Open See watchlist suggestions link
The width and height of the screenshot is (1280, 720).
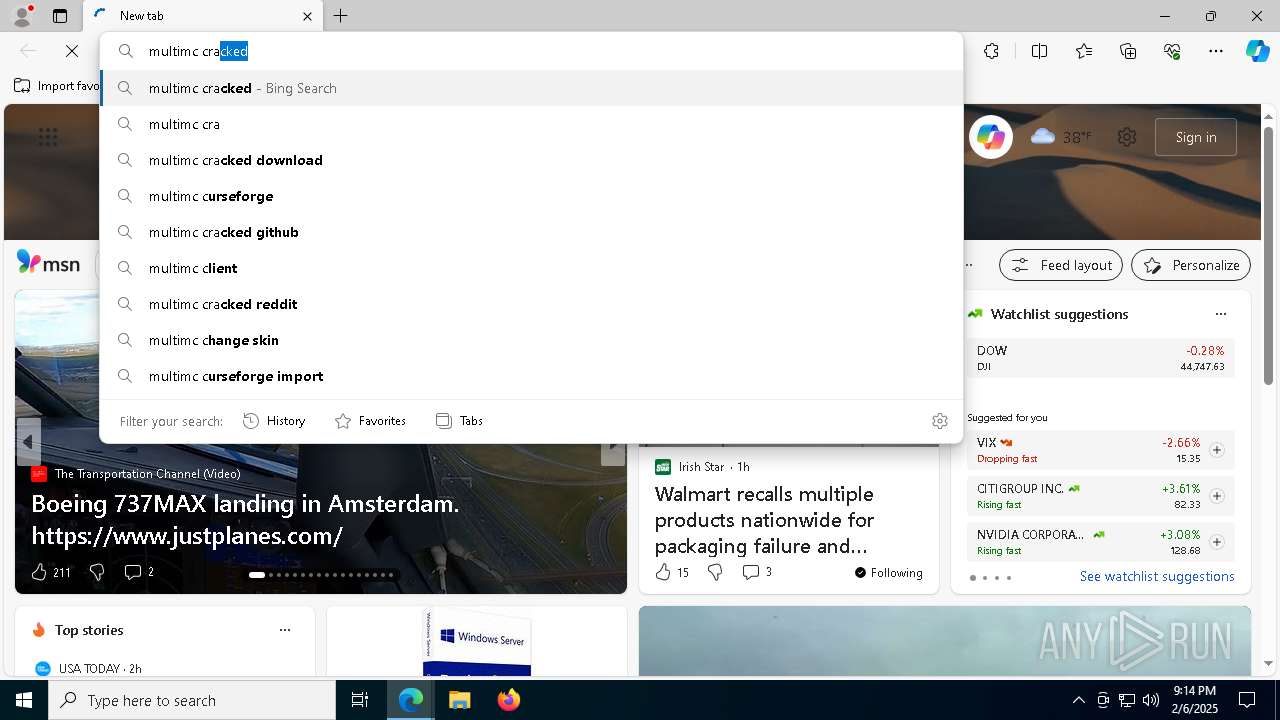1157,576
